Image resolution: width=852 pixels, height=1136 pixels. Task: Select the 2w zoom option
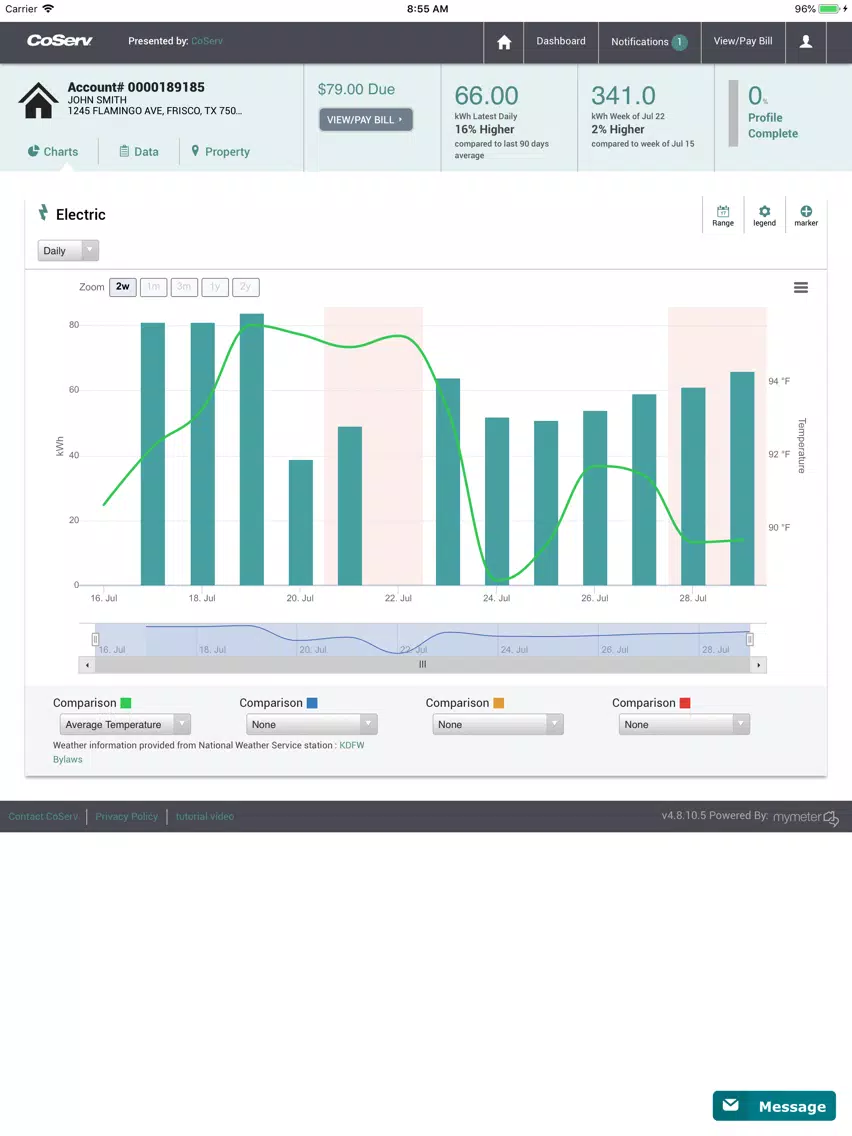123,287
